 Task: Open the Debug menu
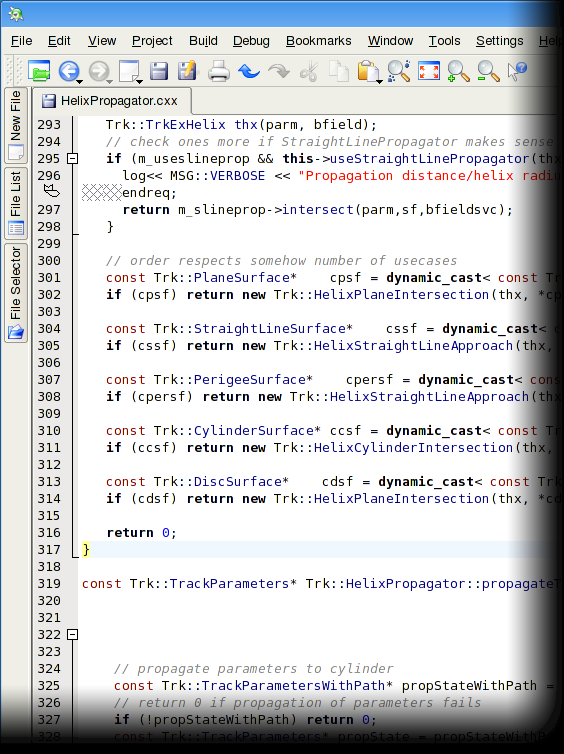[x=251, y=41]
